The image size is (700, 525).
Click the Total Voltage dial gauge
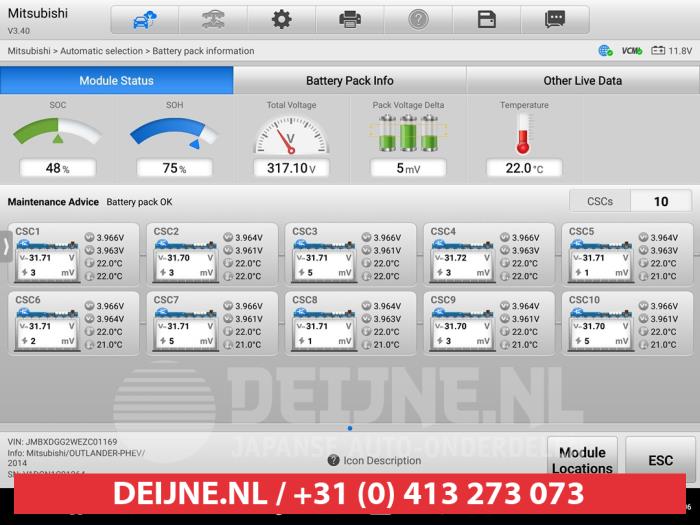pyautogui.click(x=291, y=135)
